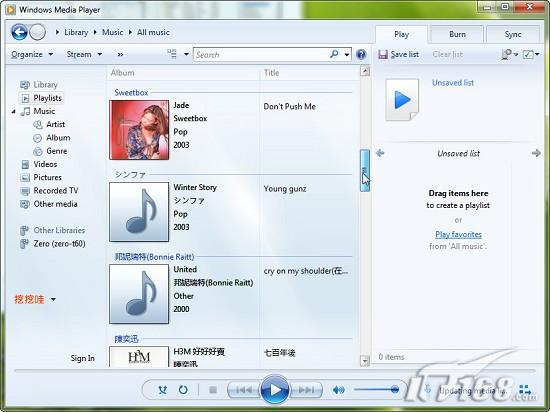Toggle shuffle mode icon
The width and height of the screenshot is (550, 412).
[162, 390]
